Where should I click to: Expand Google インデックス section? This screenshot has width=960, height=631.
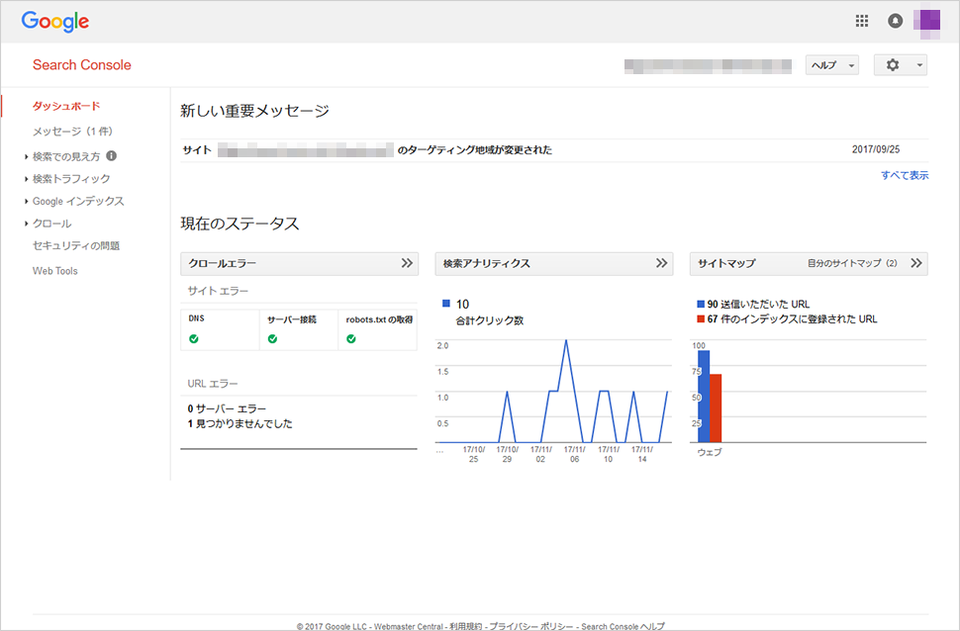point(78,201)
